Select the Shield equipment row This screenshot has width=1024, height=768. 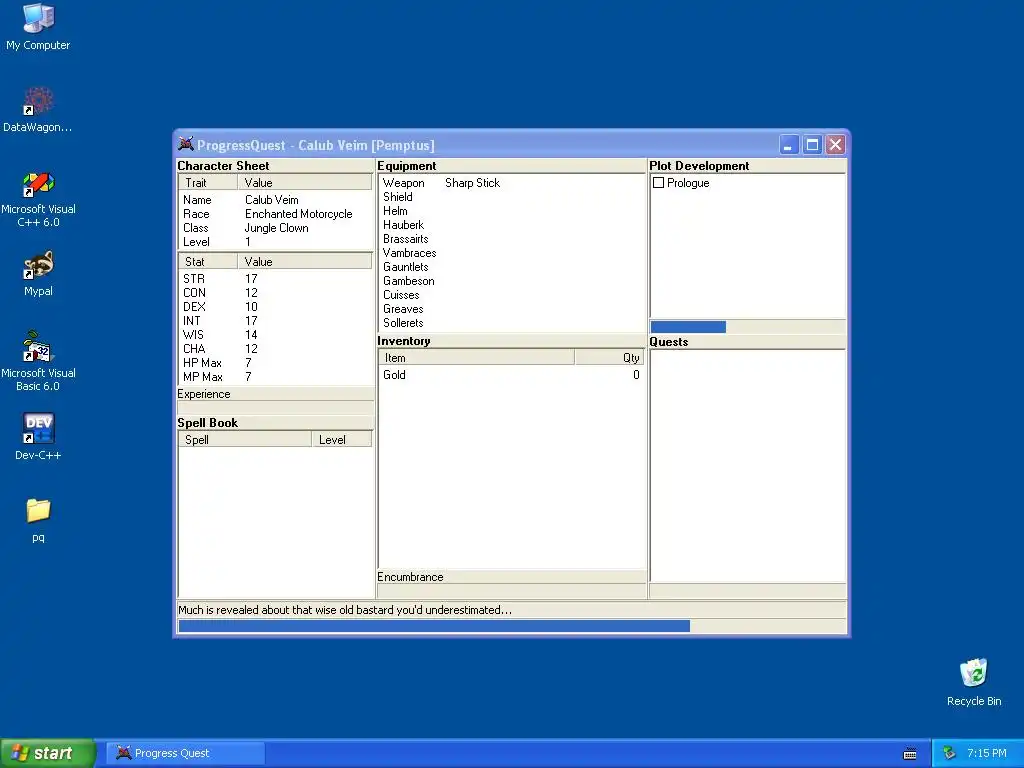(512, 197)
